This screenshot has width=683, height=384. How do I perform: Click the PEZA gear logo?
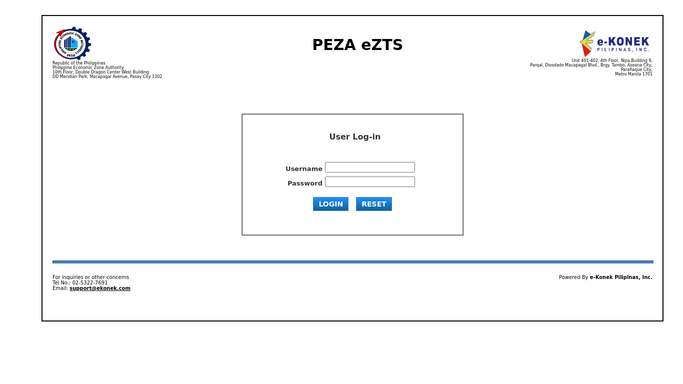pos(72,44)
